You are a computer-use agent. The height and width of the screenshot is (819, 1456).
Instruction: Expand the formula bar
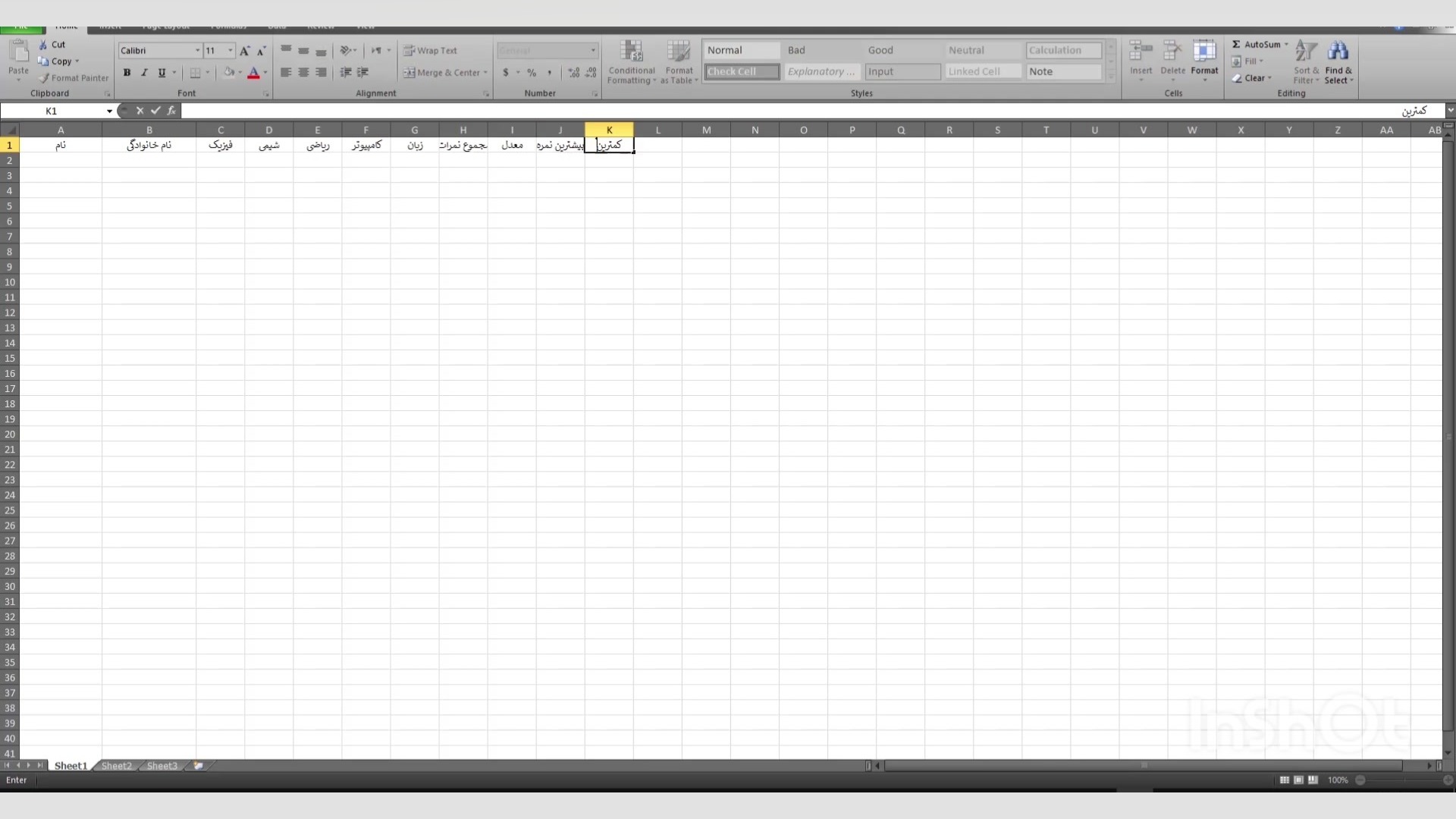[x=1450, y=111]
